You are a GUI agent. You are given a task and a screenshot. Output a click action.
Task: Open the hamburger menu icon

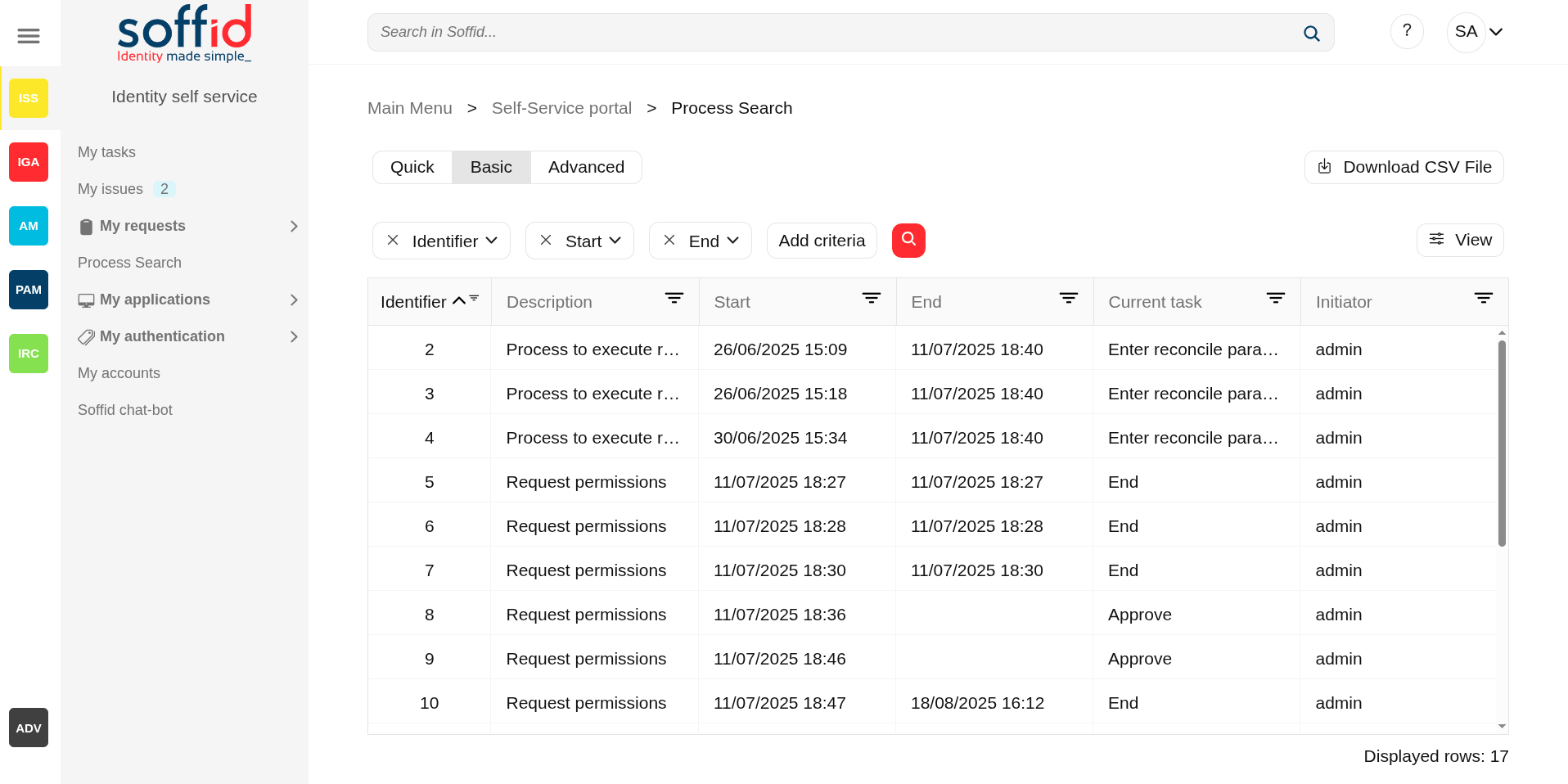(29, 35)
